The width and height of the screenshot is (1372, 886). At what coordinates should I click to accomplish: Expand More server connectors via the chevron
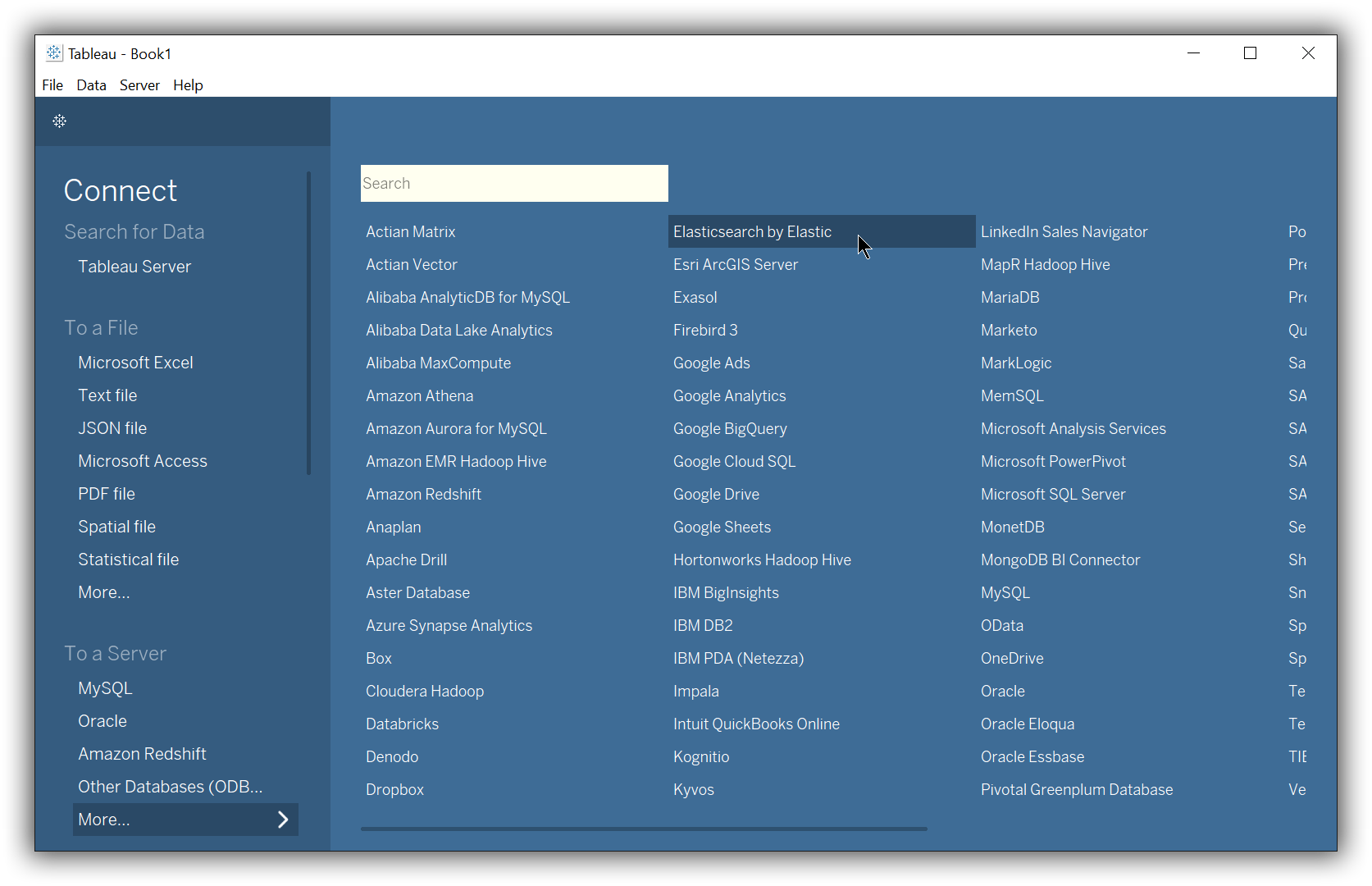click(x=283, y=819)
